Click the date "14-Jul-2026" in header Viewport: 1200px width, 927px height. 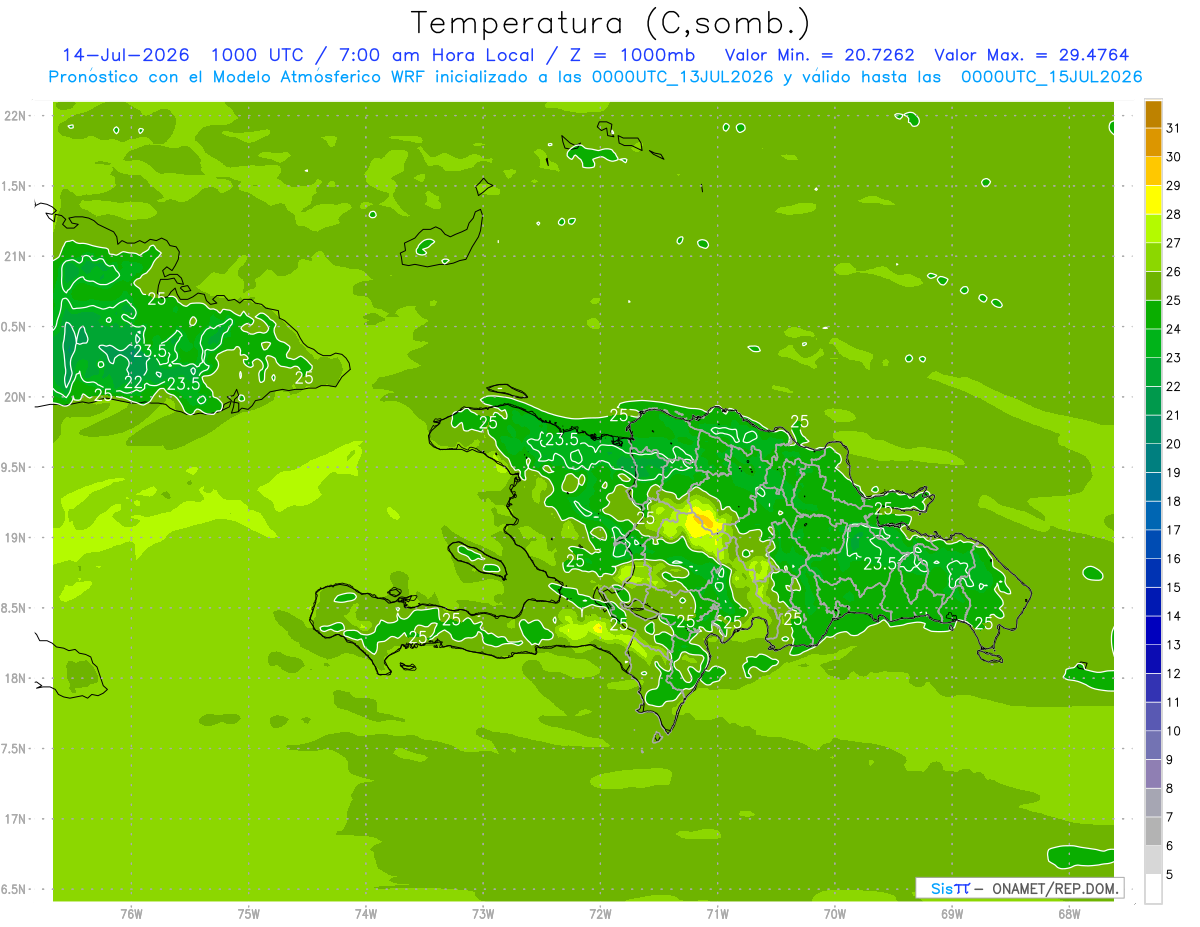coord(126,55)
